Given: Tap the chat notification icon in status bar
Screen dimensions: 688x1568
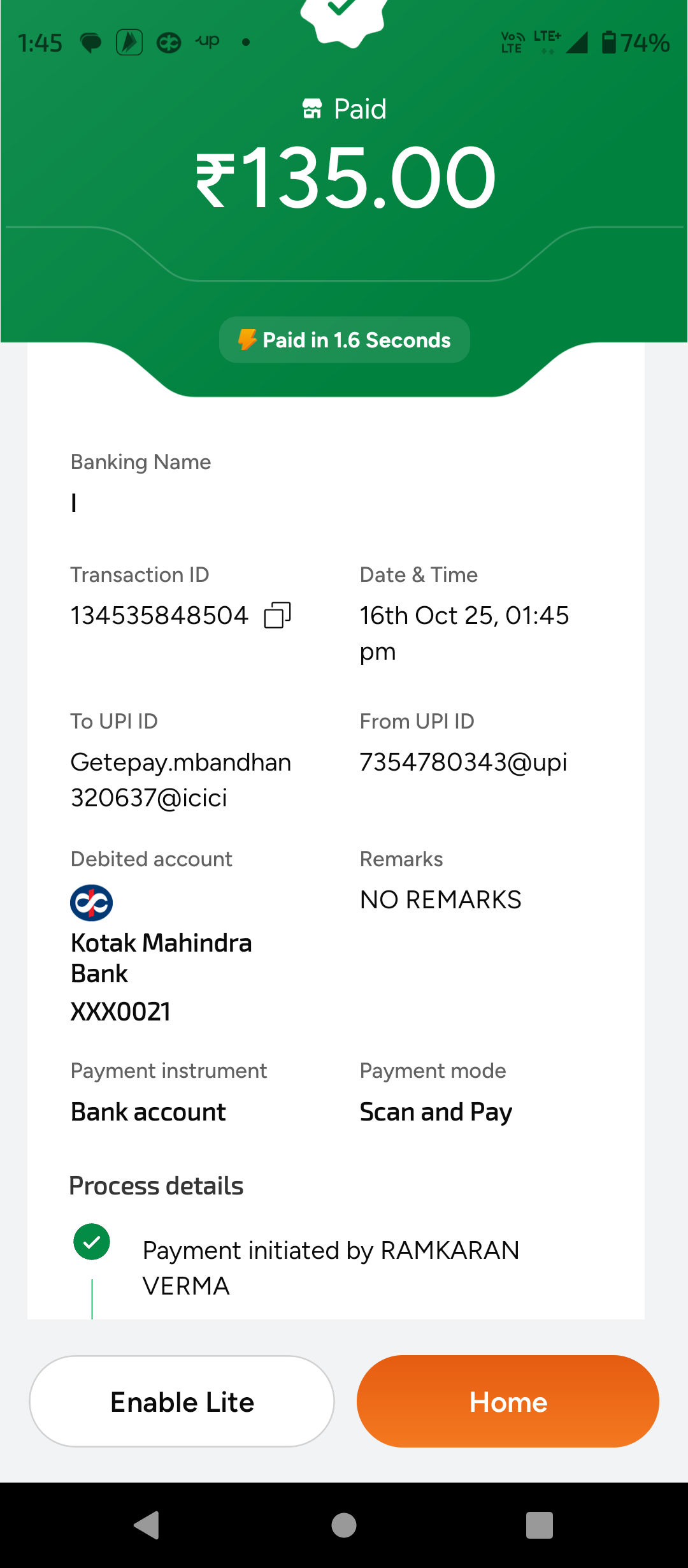Looking at the screenshot, I should click(90, 43).
